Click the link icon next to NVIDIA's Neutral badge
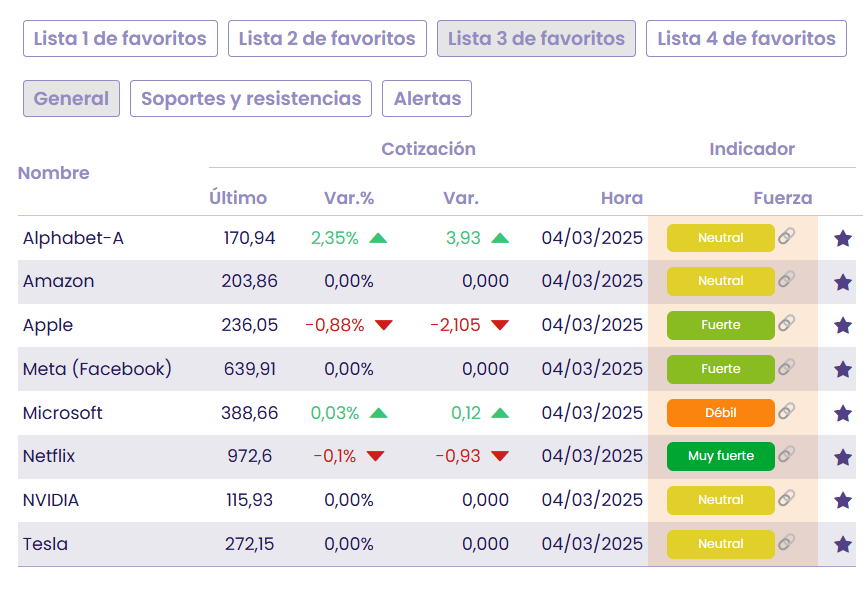 point(787,499)
